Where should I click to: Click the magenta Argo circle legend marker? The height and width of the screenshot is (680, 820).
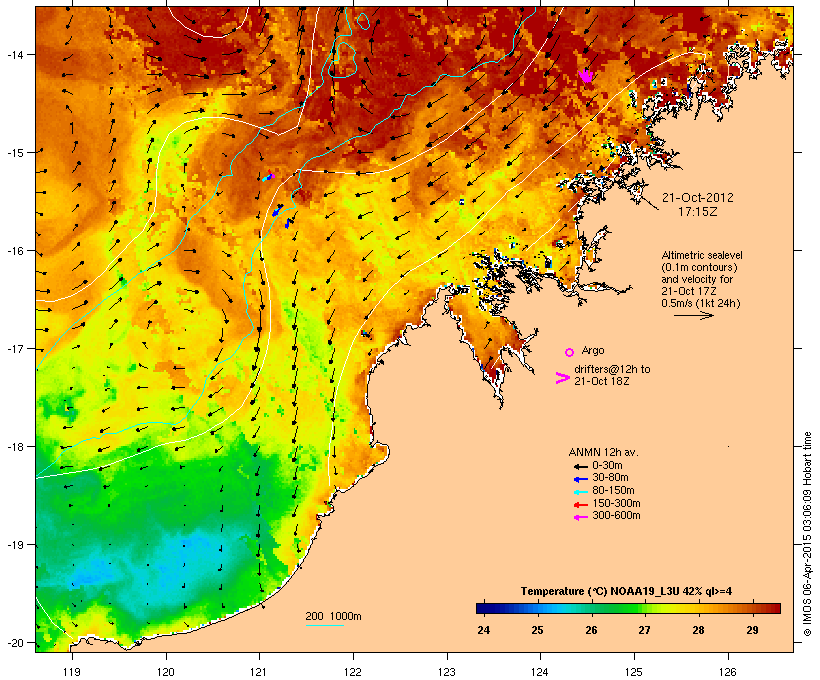(x=569, y=352)
